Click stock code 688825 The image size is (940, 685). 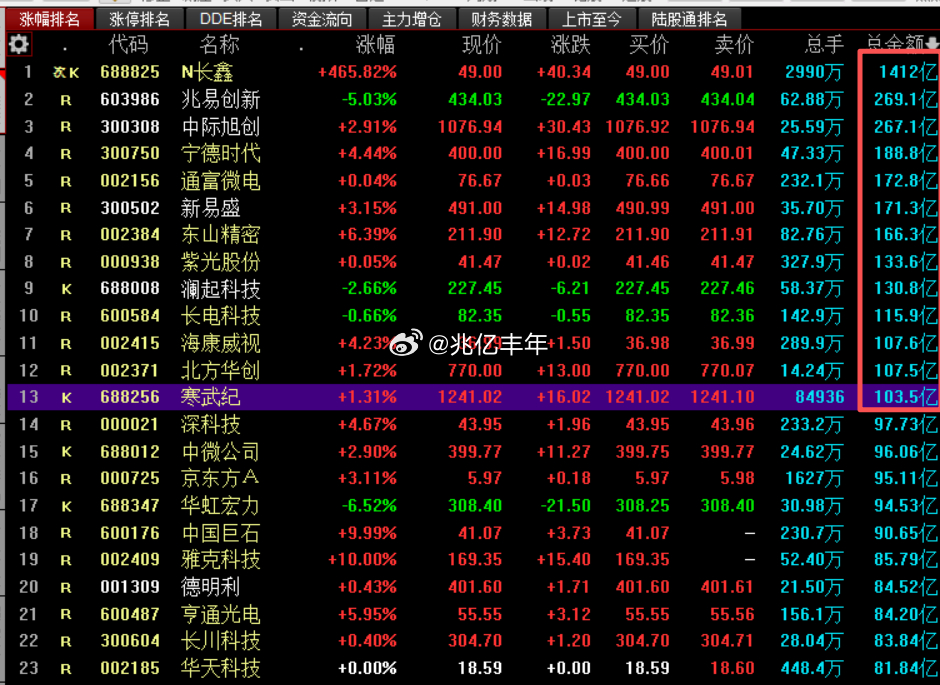tap(130, 73)
